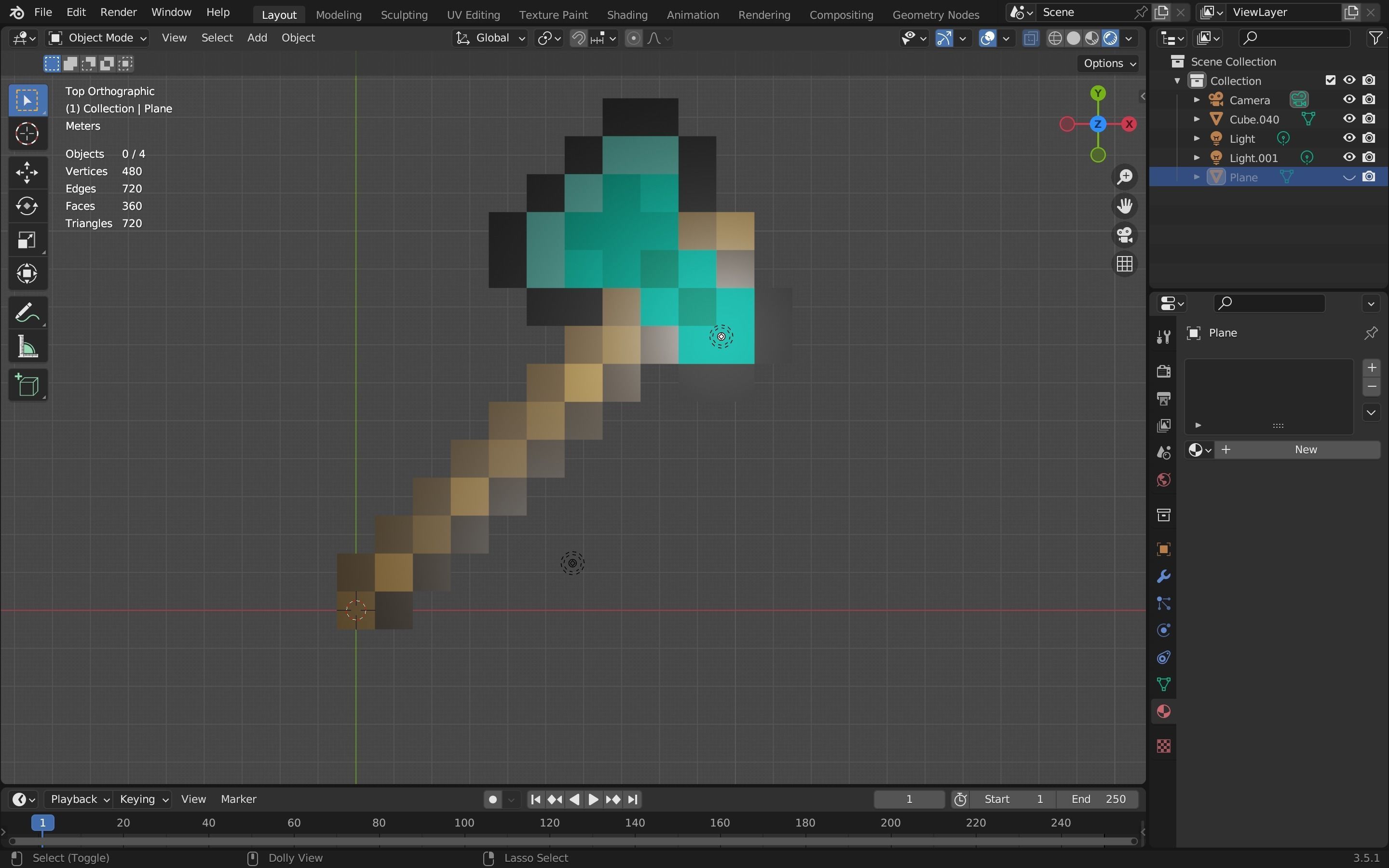Click the New material button

(1297, 449)
